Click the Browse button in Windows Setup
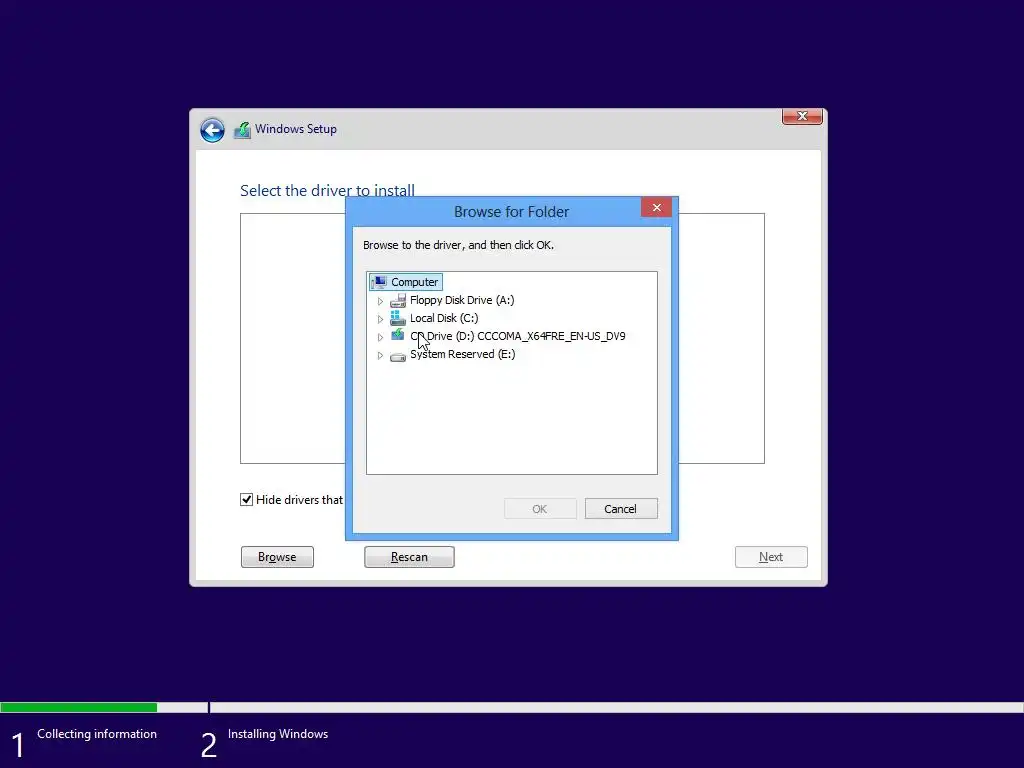The width and height of the screenshot is (1024, 768). (278, 557)
